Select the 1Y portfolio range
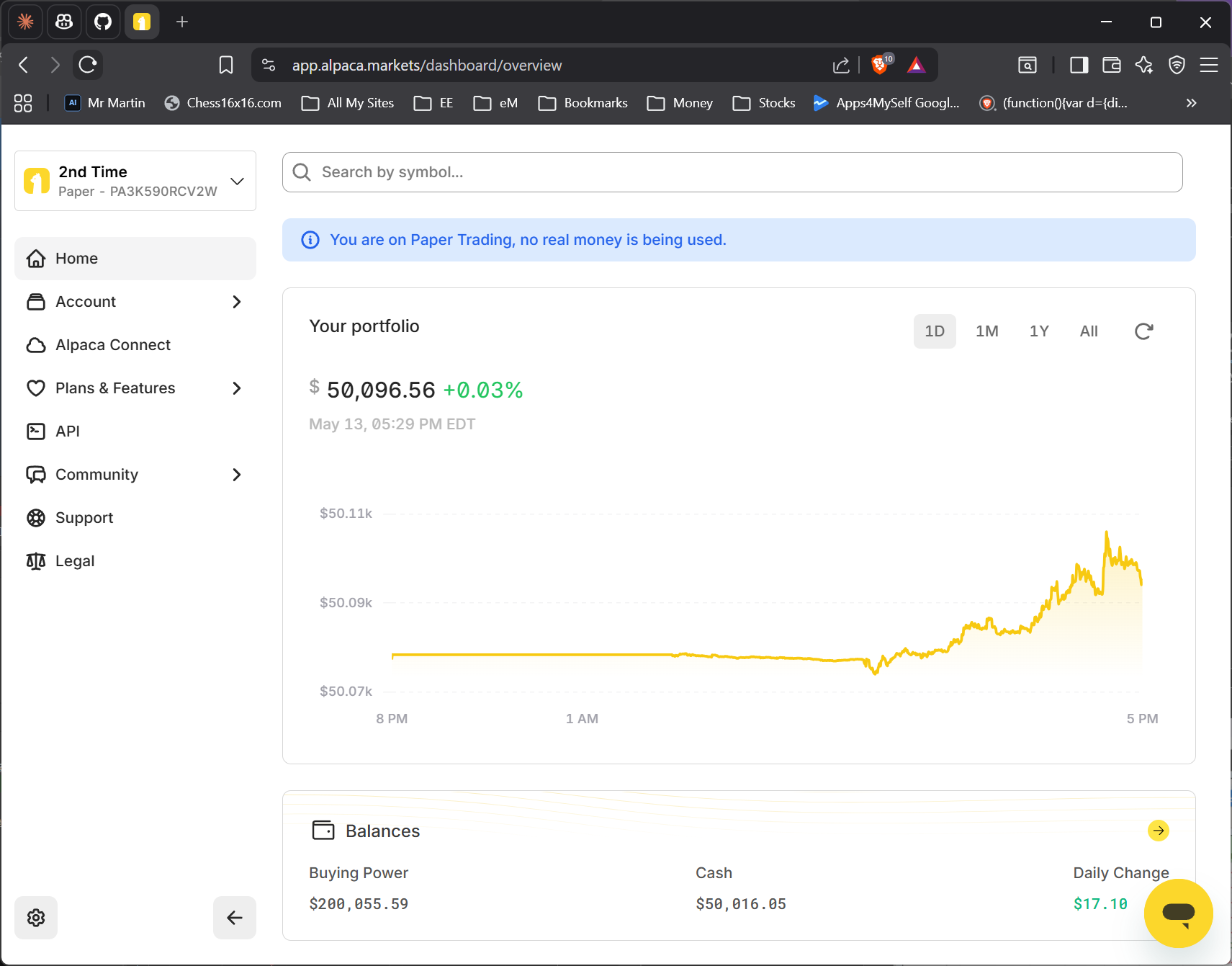Image resolution: width=1232 pixels, height=966 pixels. click(1039, 331)
